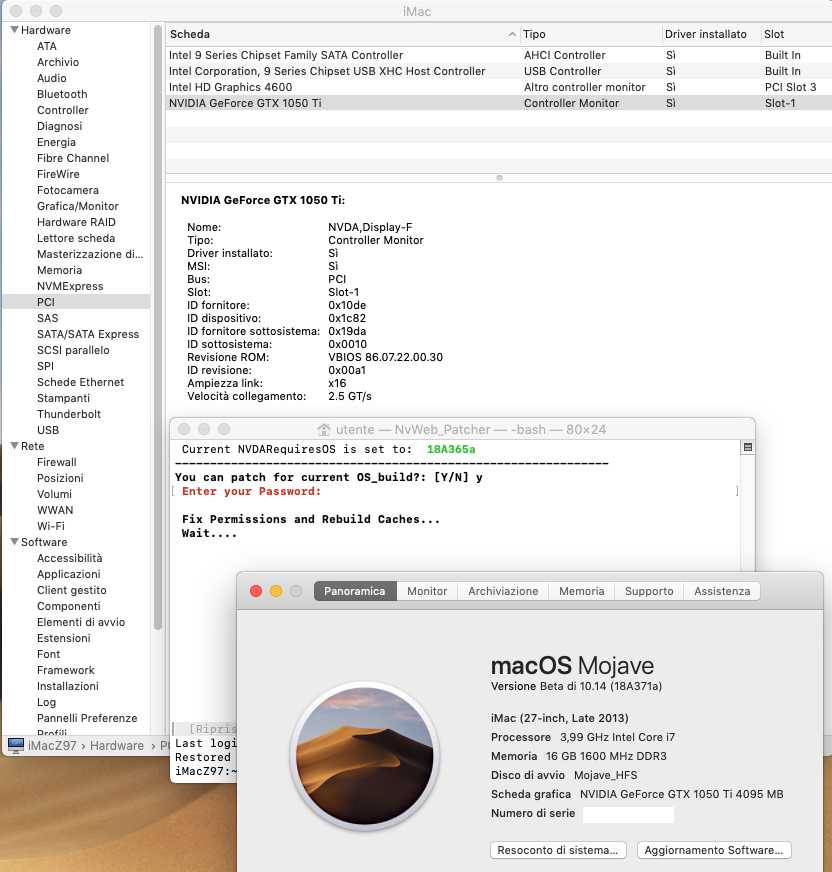Select the PCI sidebar entry

point(76,302)
